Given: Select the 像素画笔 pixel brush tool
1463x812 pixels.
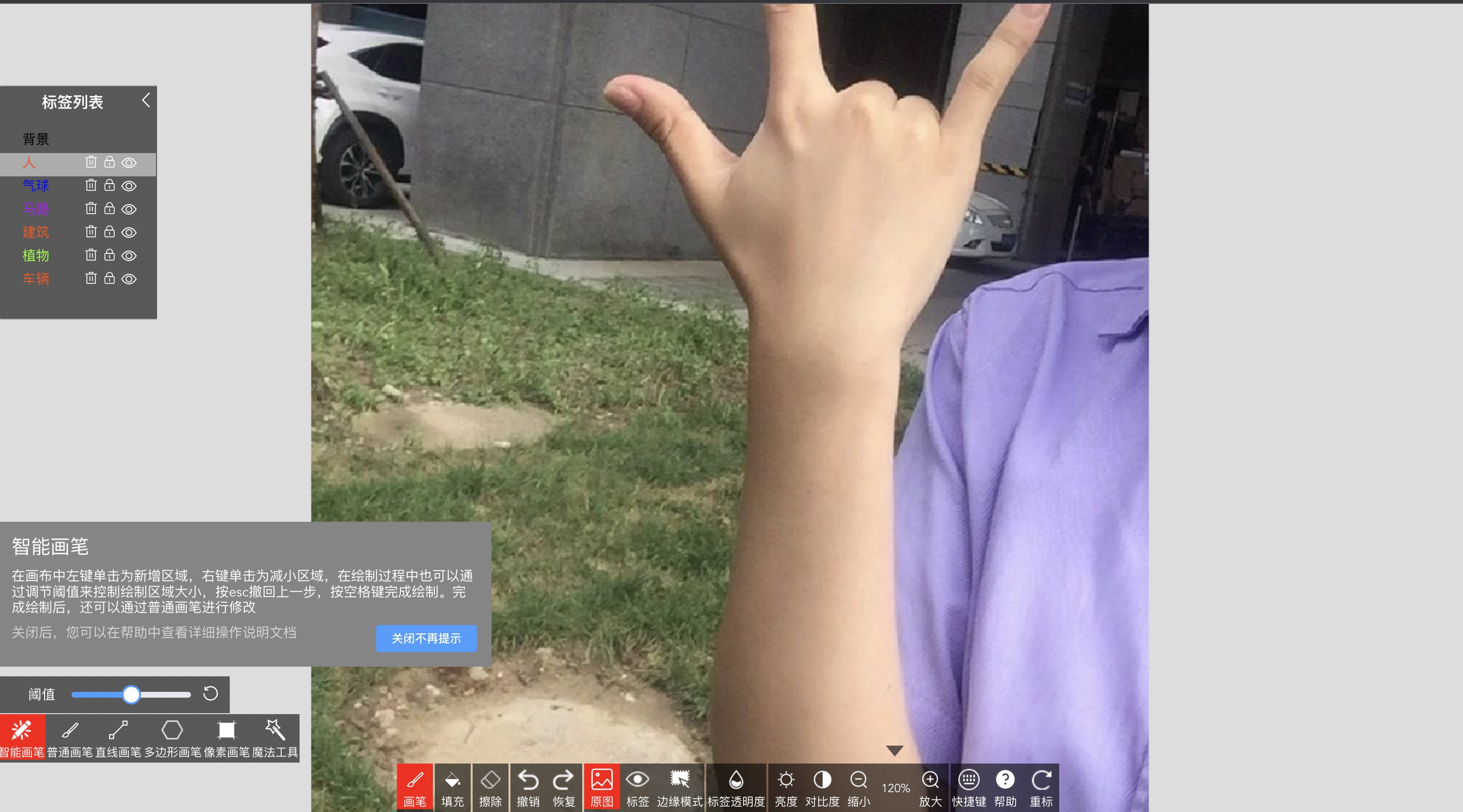Looking at the screenshot, I should click(x=226, y=738).
